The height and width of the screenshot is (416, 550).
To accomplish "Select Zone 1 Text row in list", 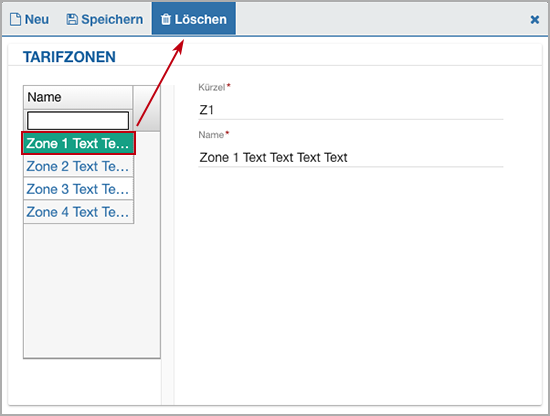I will [x=78, y=143].
